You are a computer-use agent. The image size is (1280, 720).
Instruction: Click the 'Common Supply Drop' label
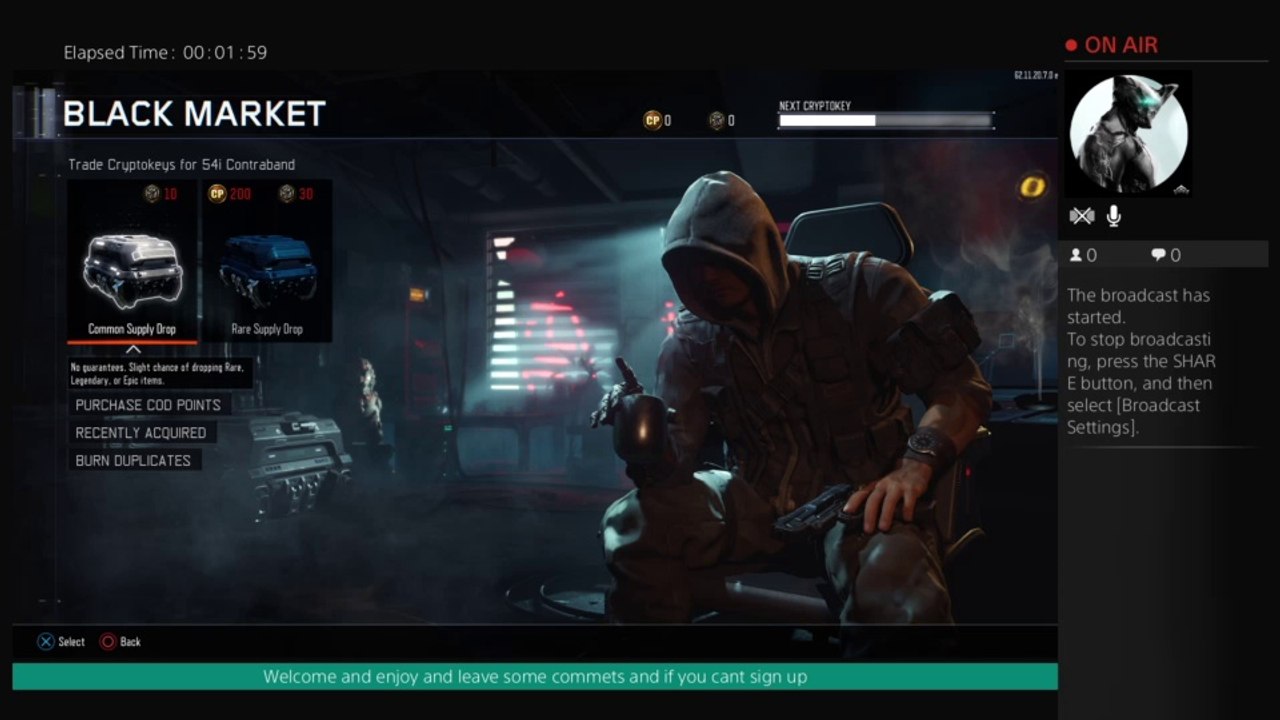click(x=132, y=329)
